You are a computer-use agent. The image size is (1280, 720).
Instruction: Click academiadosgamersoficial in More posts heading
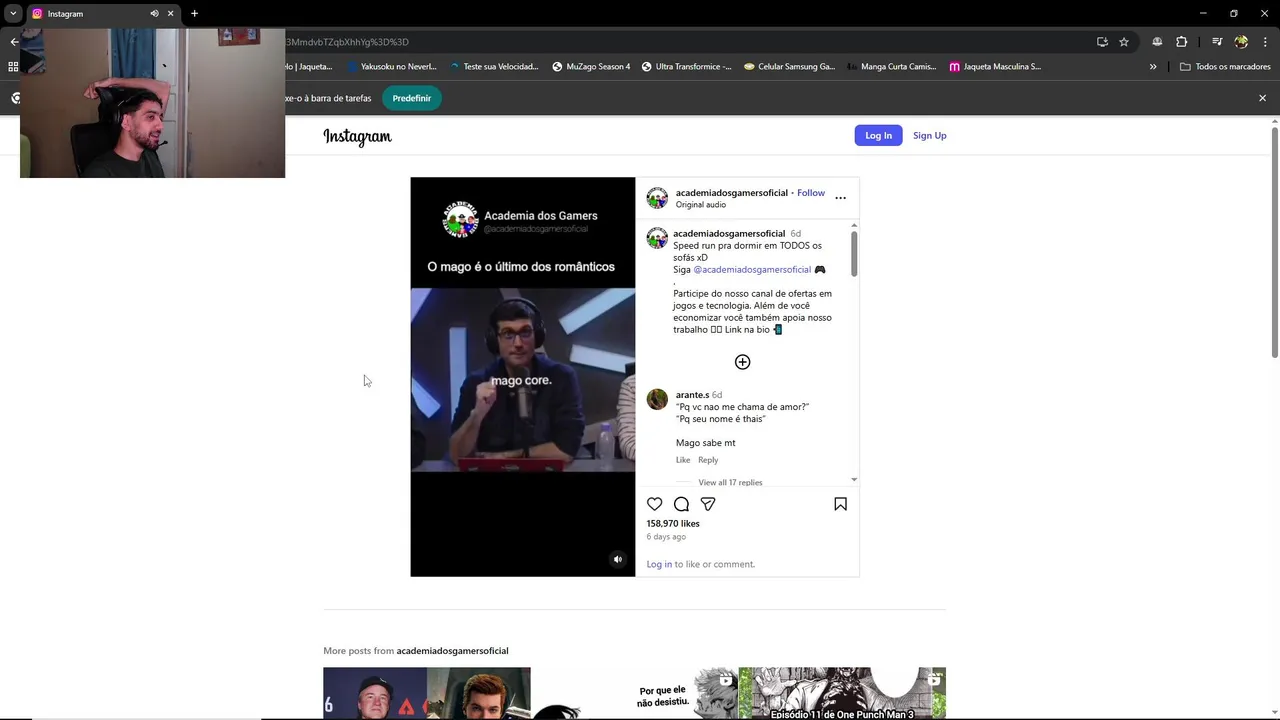[x=452, y=651]
